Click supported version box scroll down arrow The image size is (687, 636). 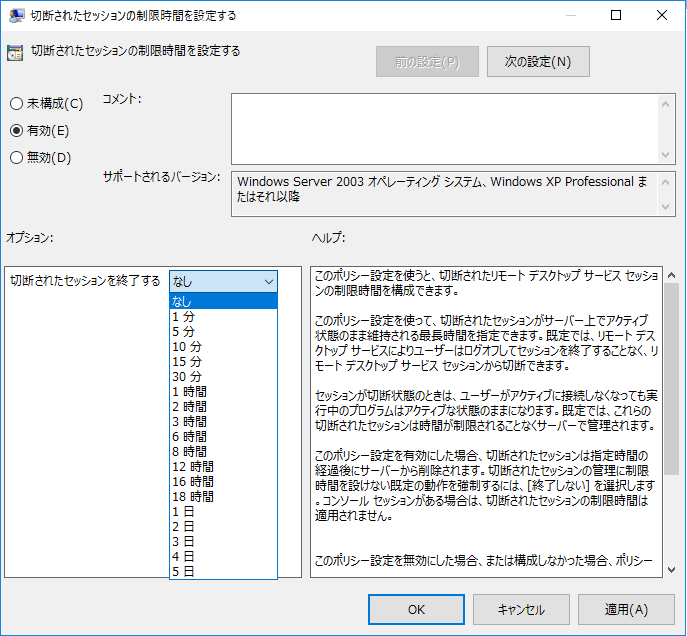[x=666, y=206]
